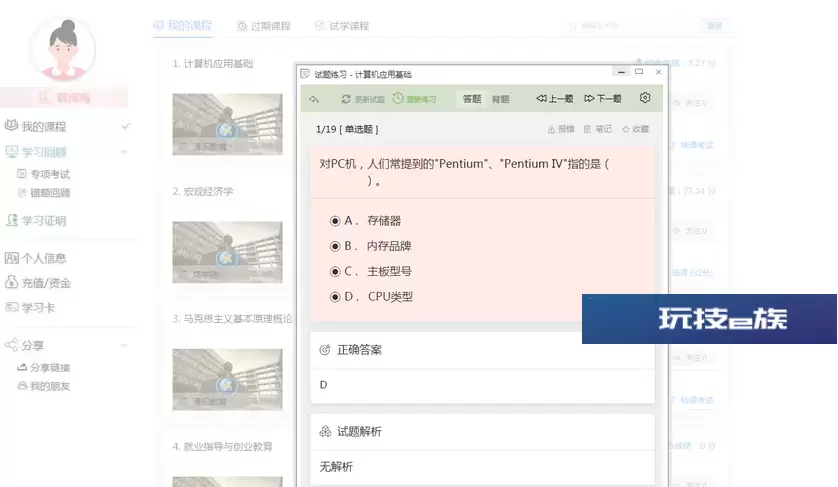Click question counter 1/19 单选题
Screen dimensions: 838x487
point(347,129)
